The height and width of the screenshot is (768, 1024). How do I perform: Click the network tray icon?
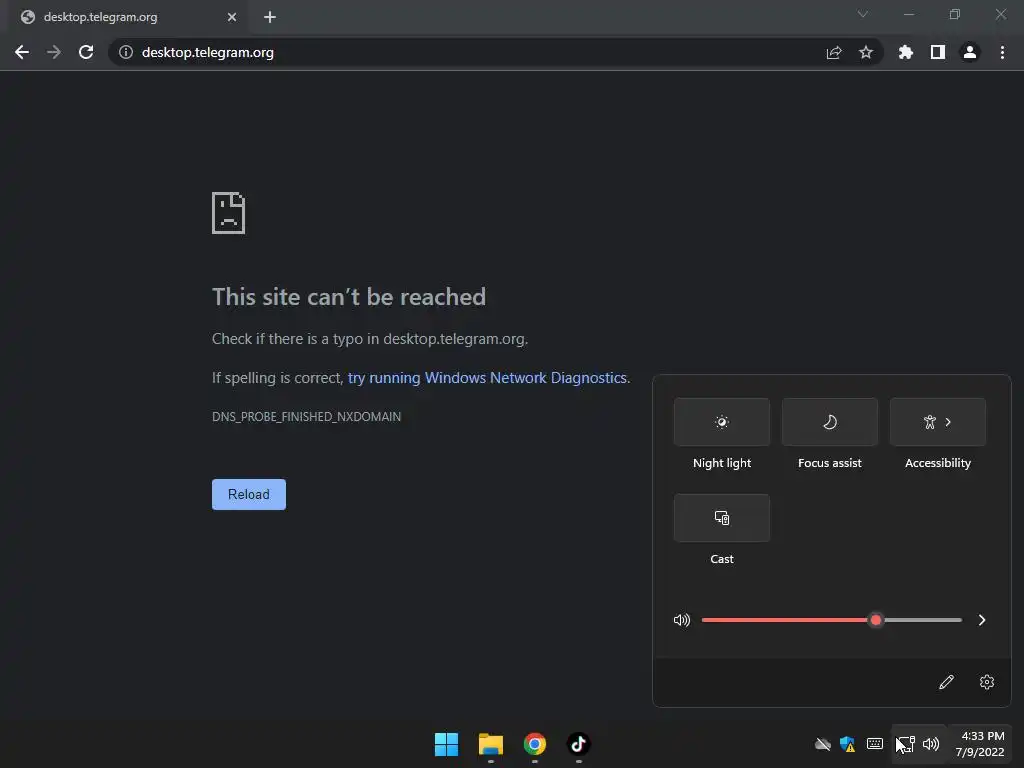(x=905, y=744)
